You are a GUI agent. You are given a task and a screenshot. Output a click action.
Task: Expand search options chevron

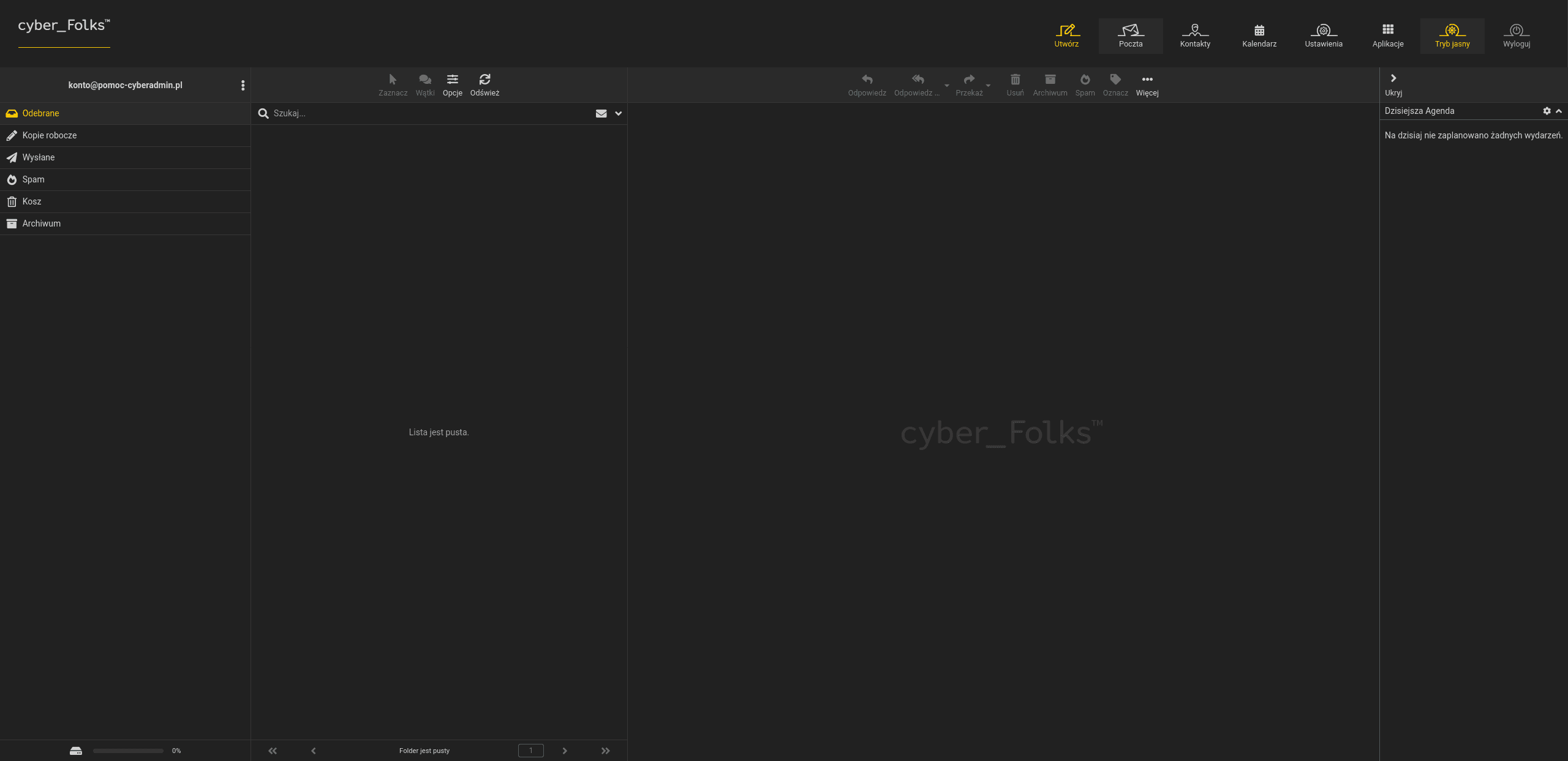[x=619, y=113]
